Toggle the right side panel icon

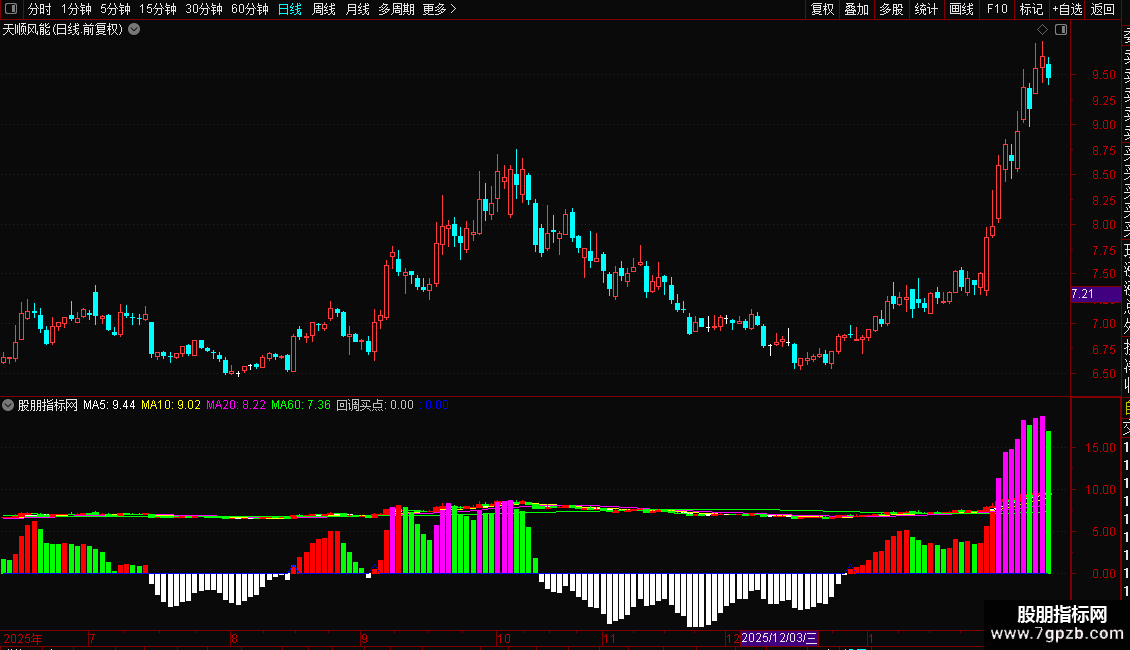(1061, 30)
